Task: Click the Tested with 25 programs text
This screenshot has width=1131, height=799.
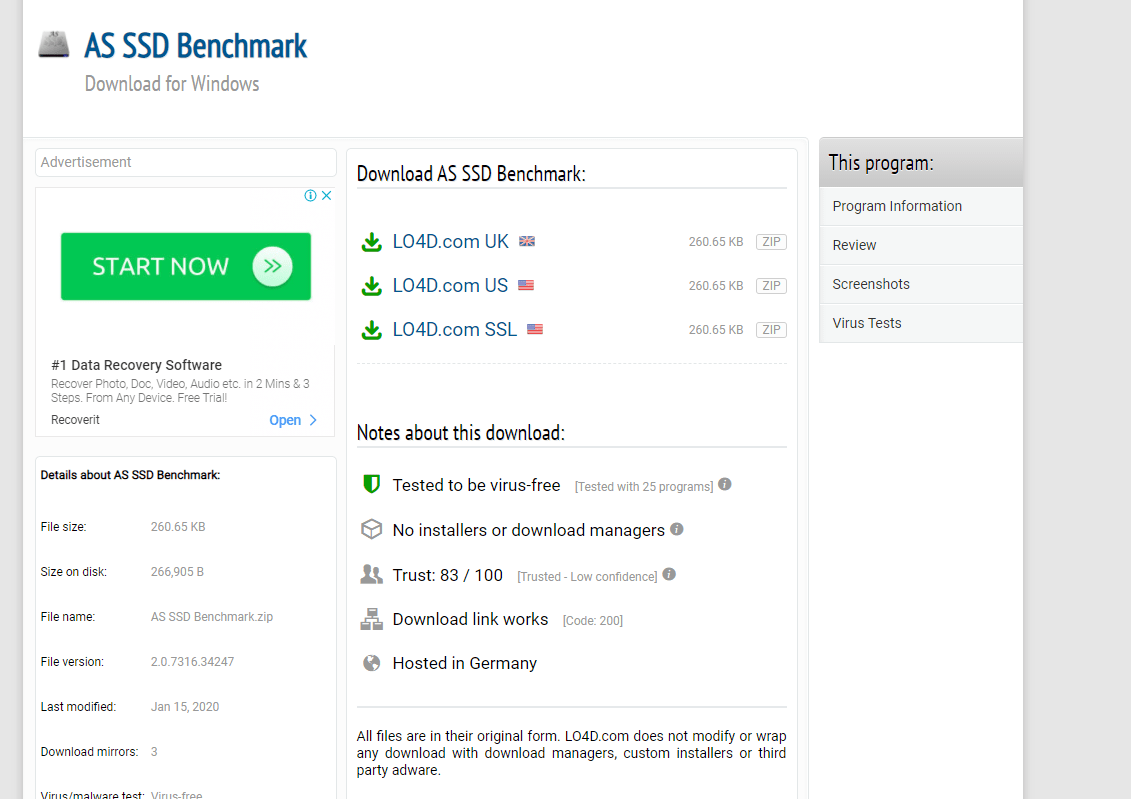Action: [x=644, y=487]
